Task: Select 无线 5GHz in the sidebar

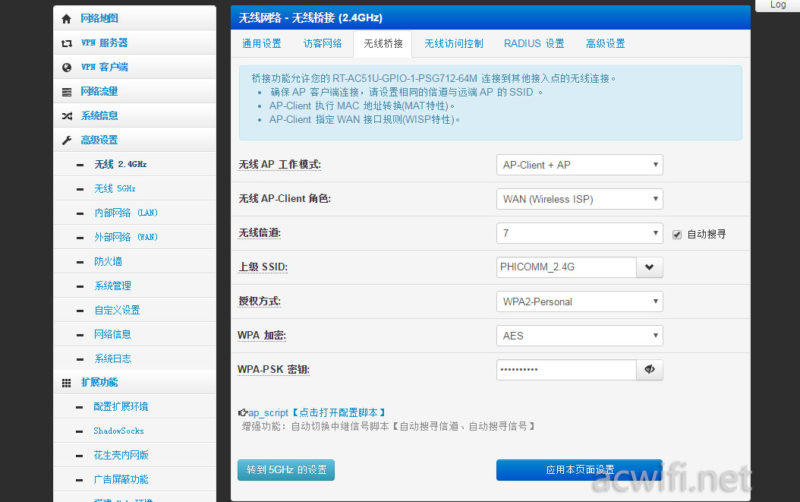Action: 135,189
